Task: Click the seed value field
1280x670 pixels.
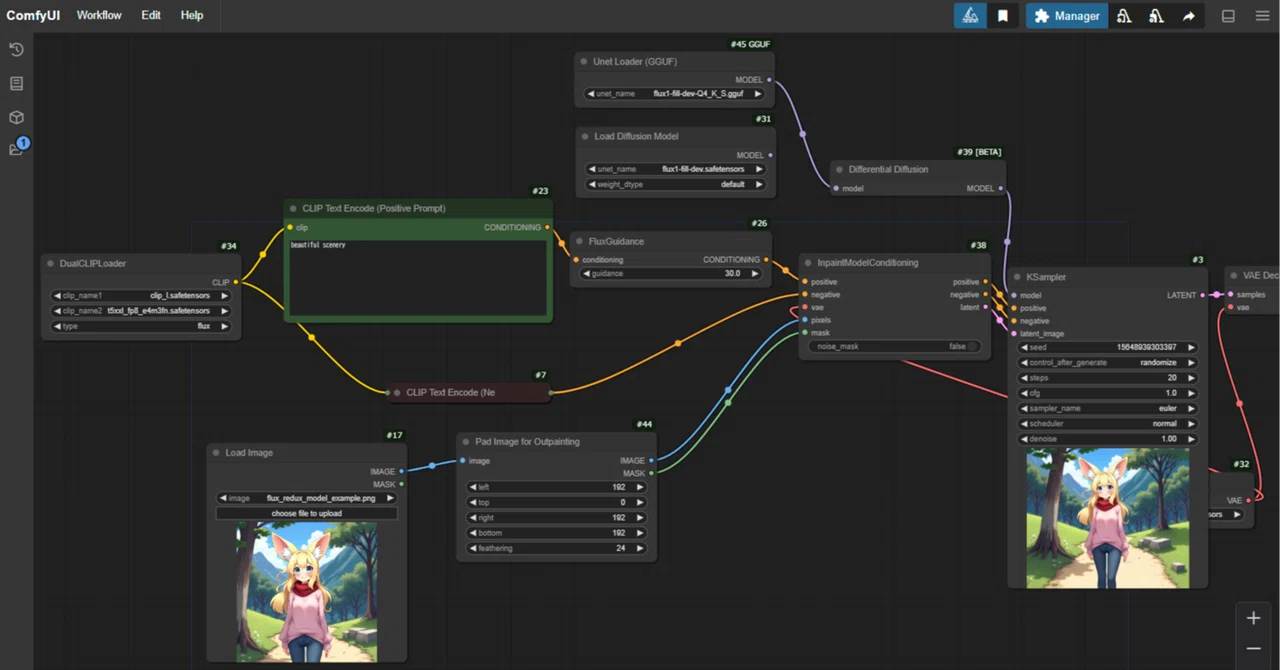Action: (1107, 347)
